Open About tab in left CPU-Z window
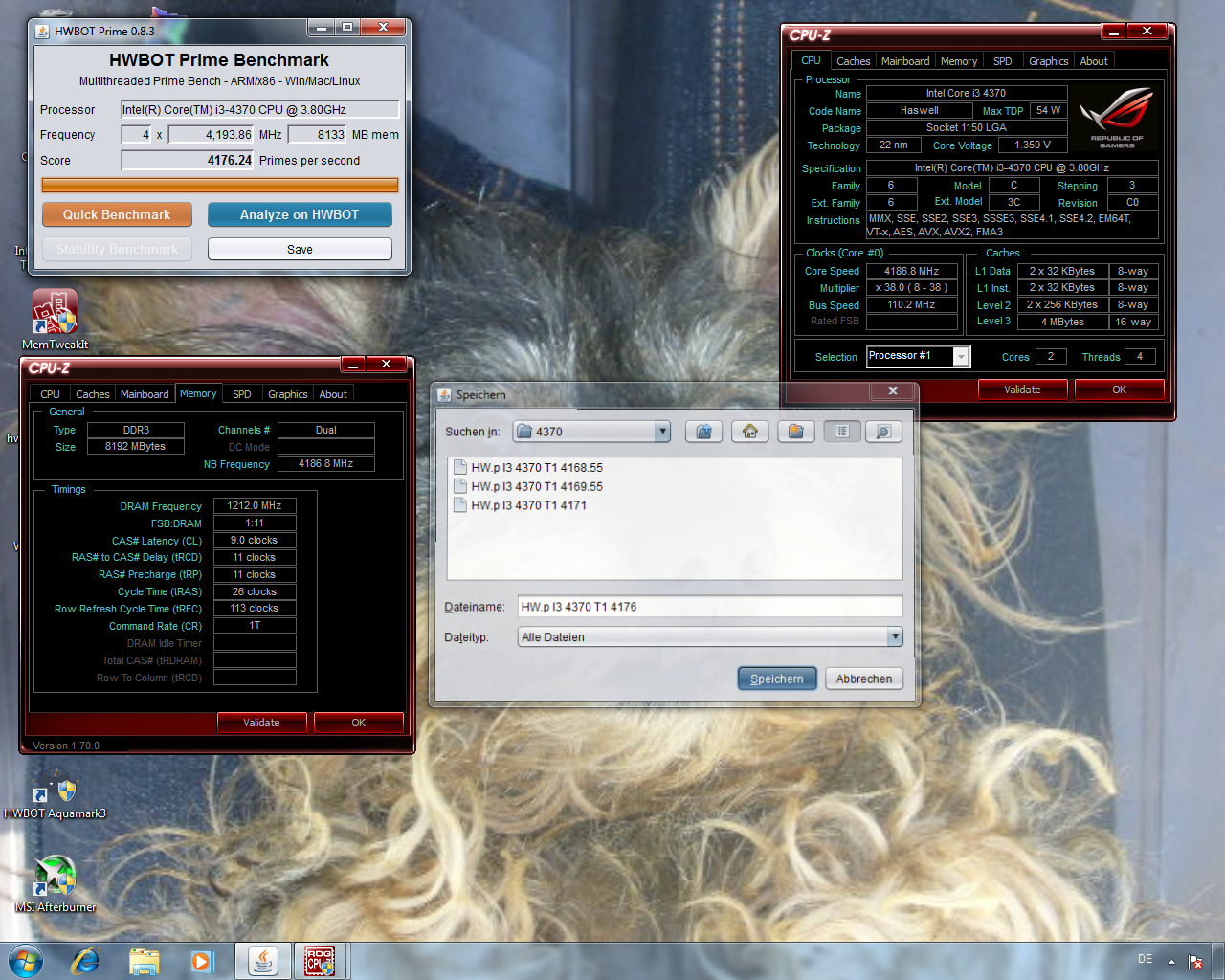Screen dimensions: 1225x980 (333, 394)
